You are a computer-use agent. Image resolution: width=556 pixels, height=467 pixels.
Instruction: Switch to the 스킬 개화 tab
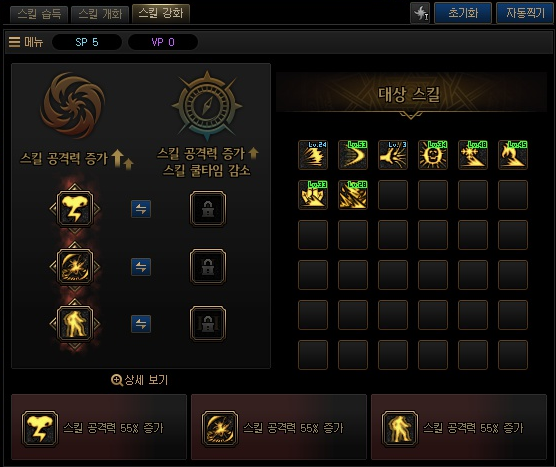click(100, 14)
